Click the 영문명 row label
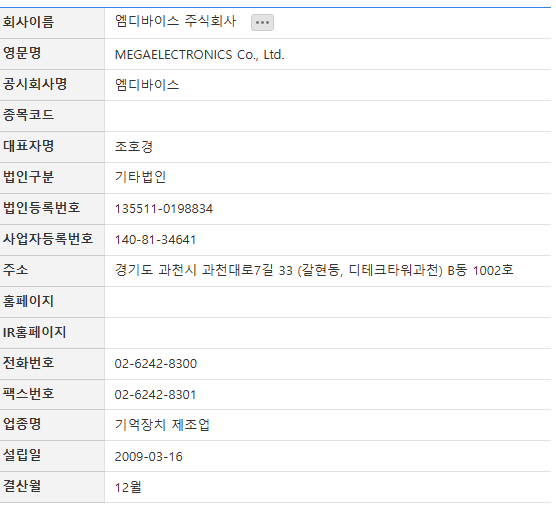Viewport: 556px width, 509px height. [x=22, y=53]
